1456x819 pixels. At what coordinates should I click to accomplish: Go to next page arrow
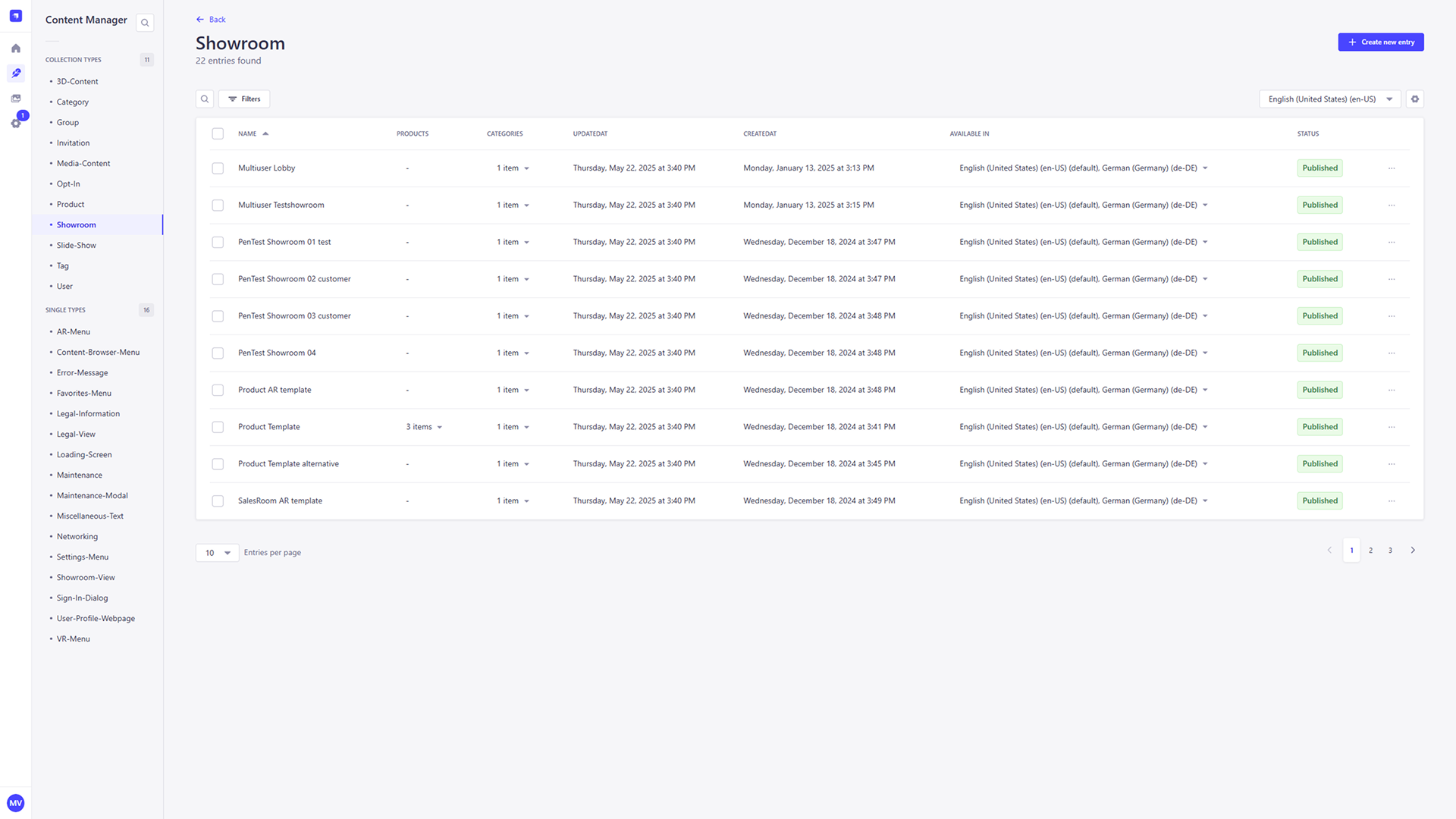pyautogui.click(x=1412, y=551)
